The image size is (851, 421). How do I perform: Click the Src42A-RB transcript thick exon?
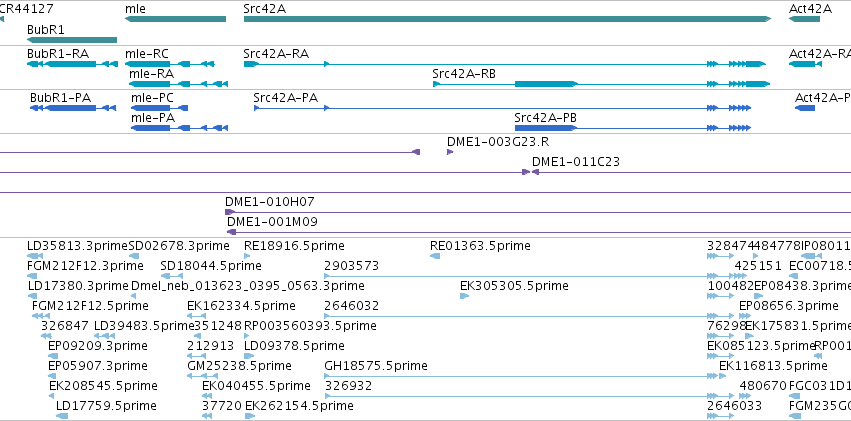point(546,84)
